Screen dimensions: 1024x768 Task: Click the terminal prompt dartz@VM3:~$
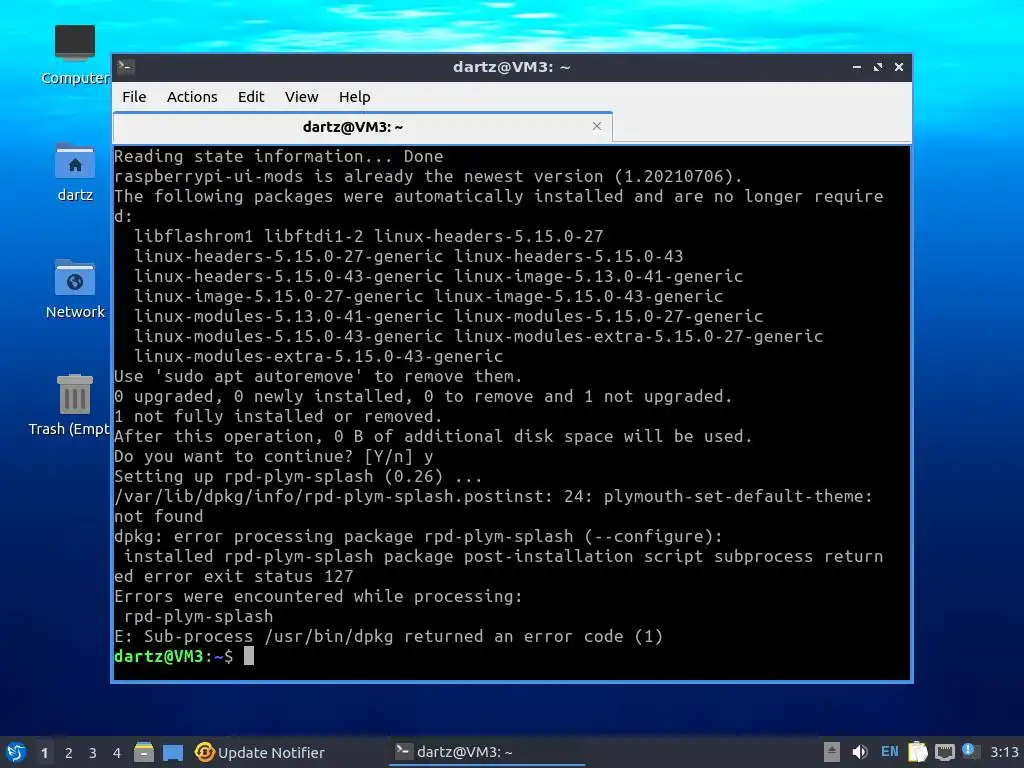tap(174, 656)
